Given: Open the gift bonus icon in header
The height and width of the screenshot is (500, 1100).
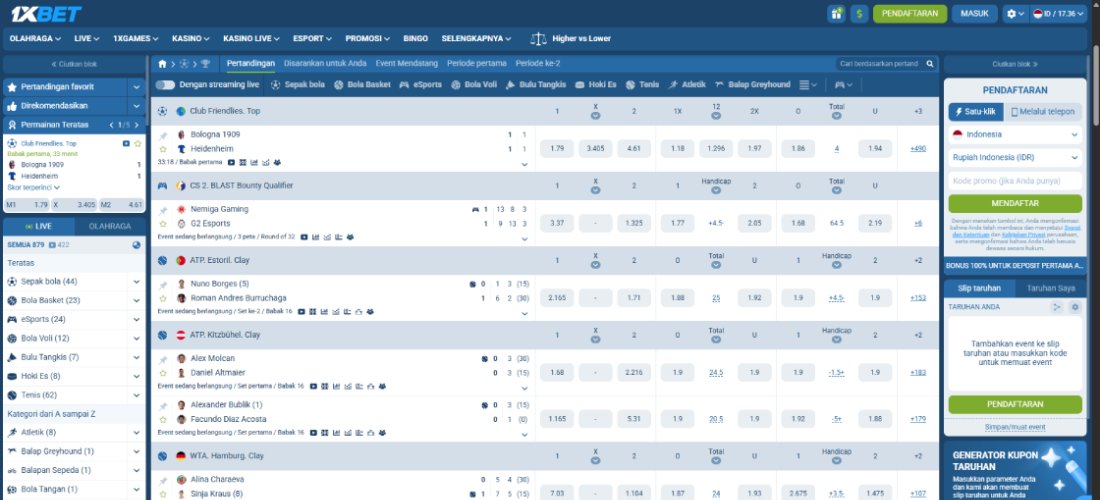Looking at the screenshot, I should [x=836, y=13].
